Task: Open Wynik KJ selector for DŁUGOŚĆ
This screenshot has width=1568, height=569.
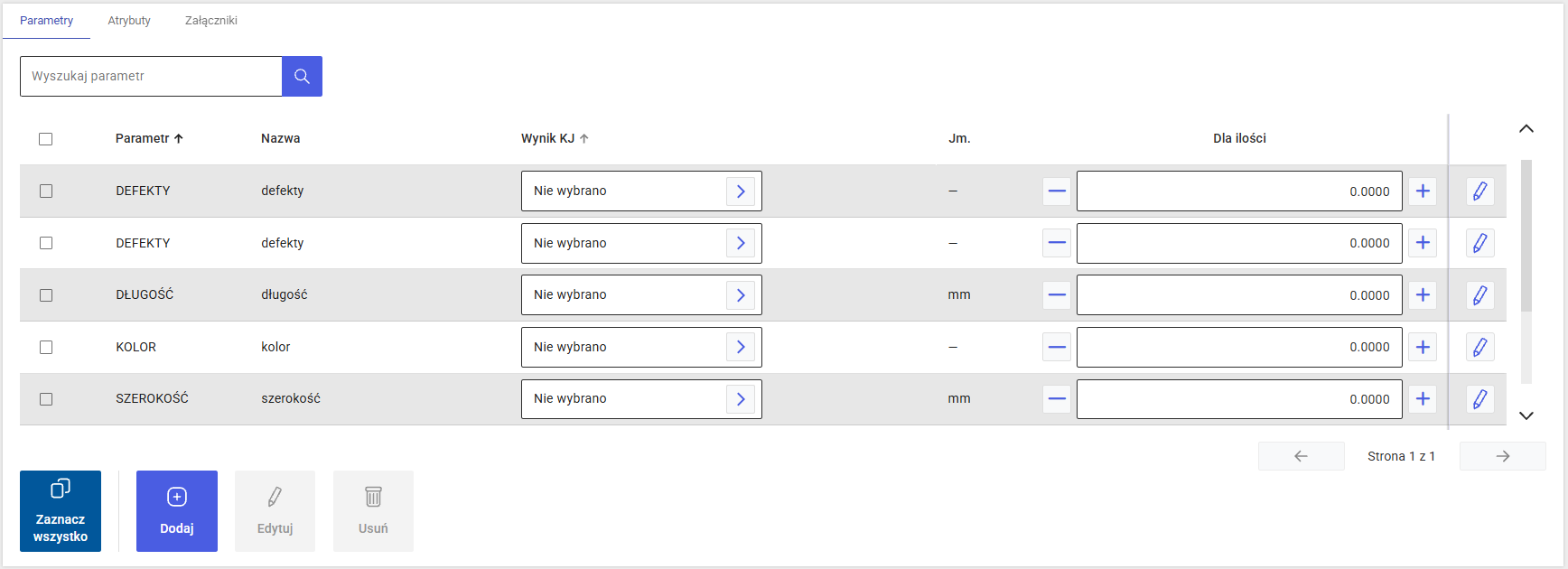Action: (x=641, y=295)
